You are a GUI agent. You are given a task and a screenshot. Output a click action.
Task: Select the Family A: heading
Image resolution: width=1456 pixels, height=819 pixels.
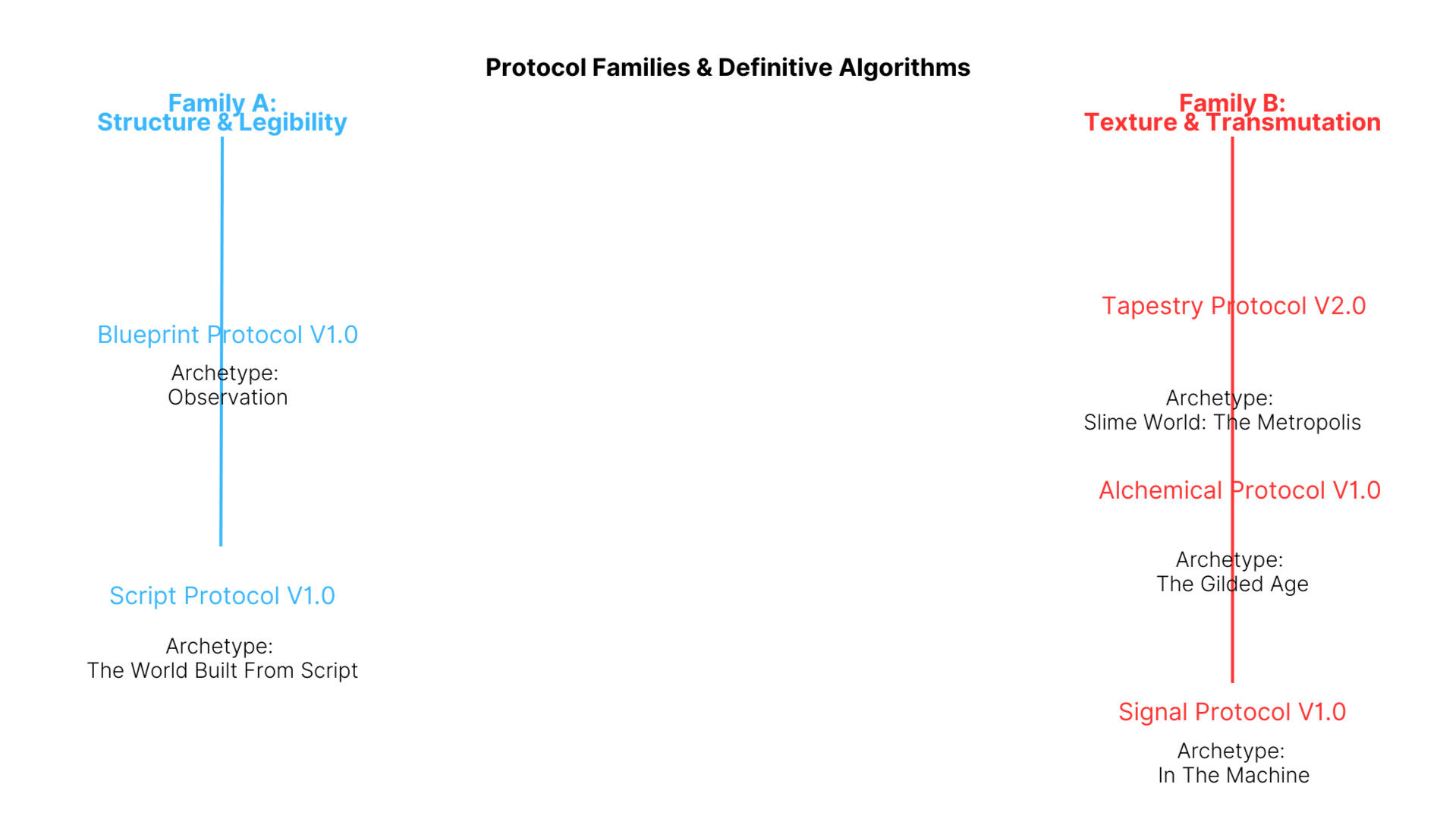[x=222, y=102]
